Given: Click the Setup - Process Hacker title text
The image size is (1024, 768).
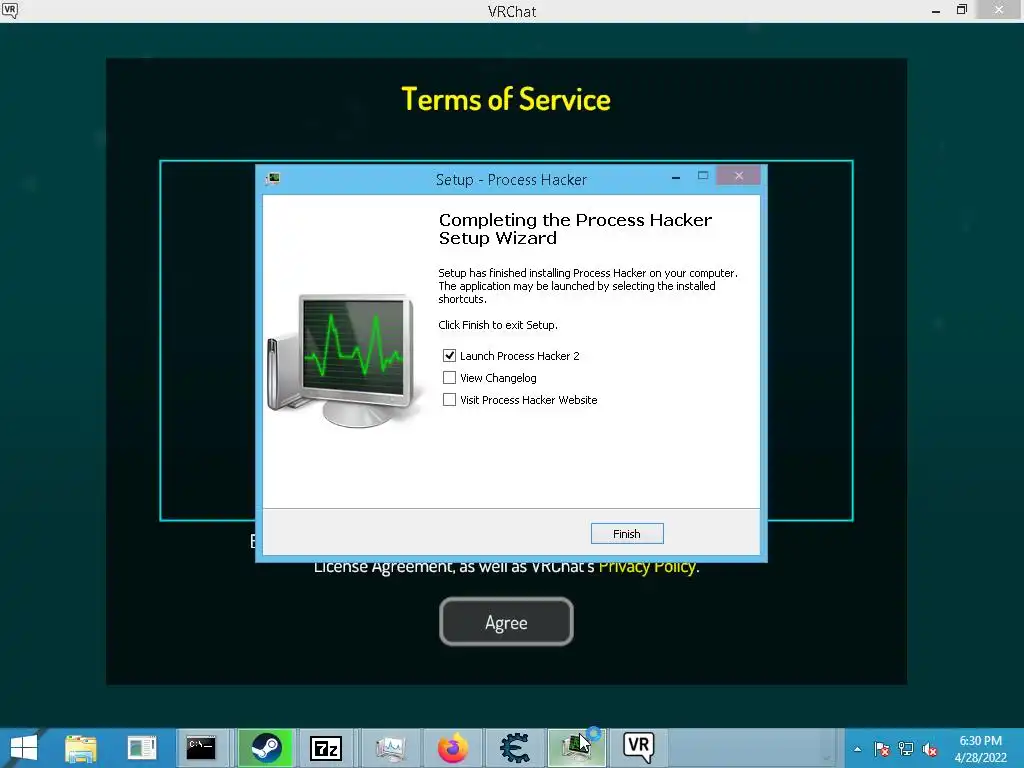Looking at the screenshot, I should (x=511, y=180).
